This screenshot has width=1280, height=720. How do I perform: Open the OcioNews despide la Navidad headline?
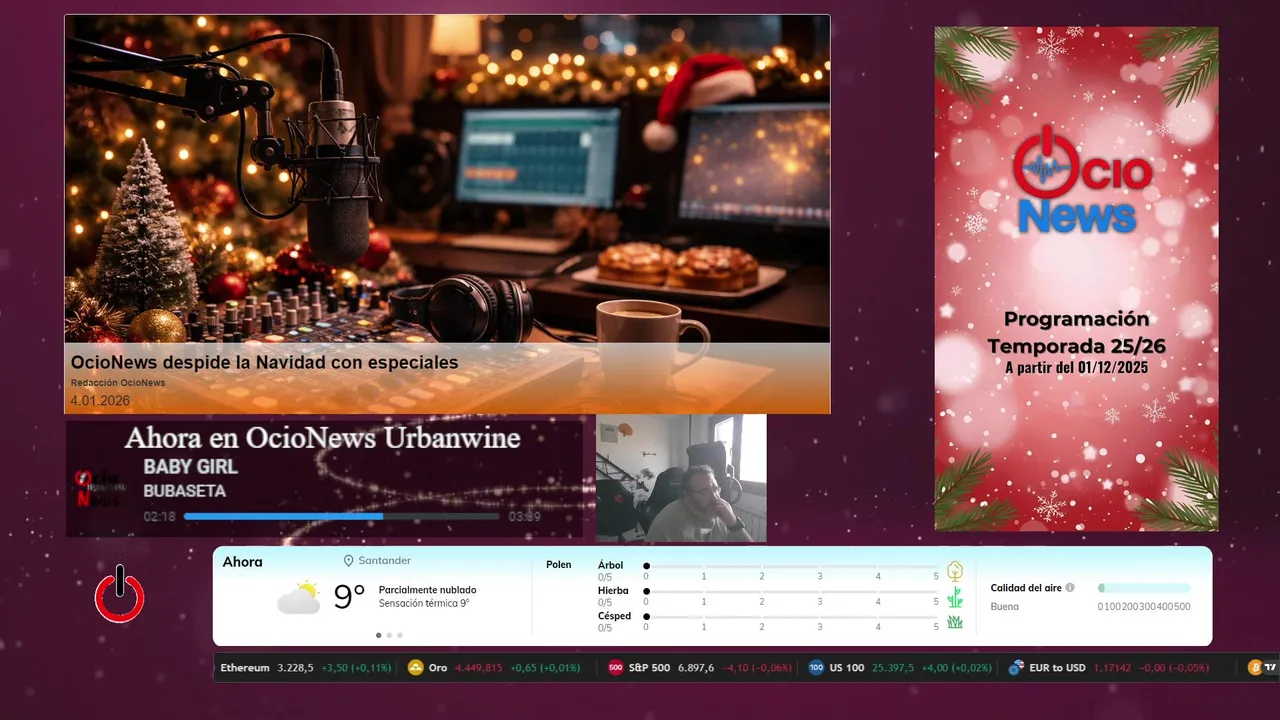pos(264,363)
